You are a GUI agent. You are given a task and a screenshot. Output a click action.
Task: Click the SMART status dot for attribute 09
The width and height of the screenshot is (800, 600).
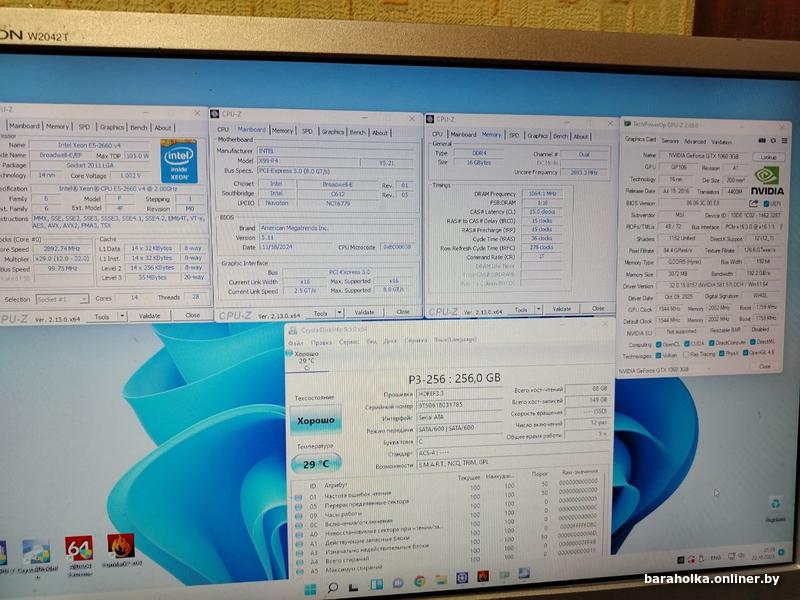299,516
